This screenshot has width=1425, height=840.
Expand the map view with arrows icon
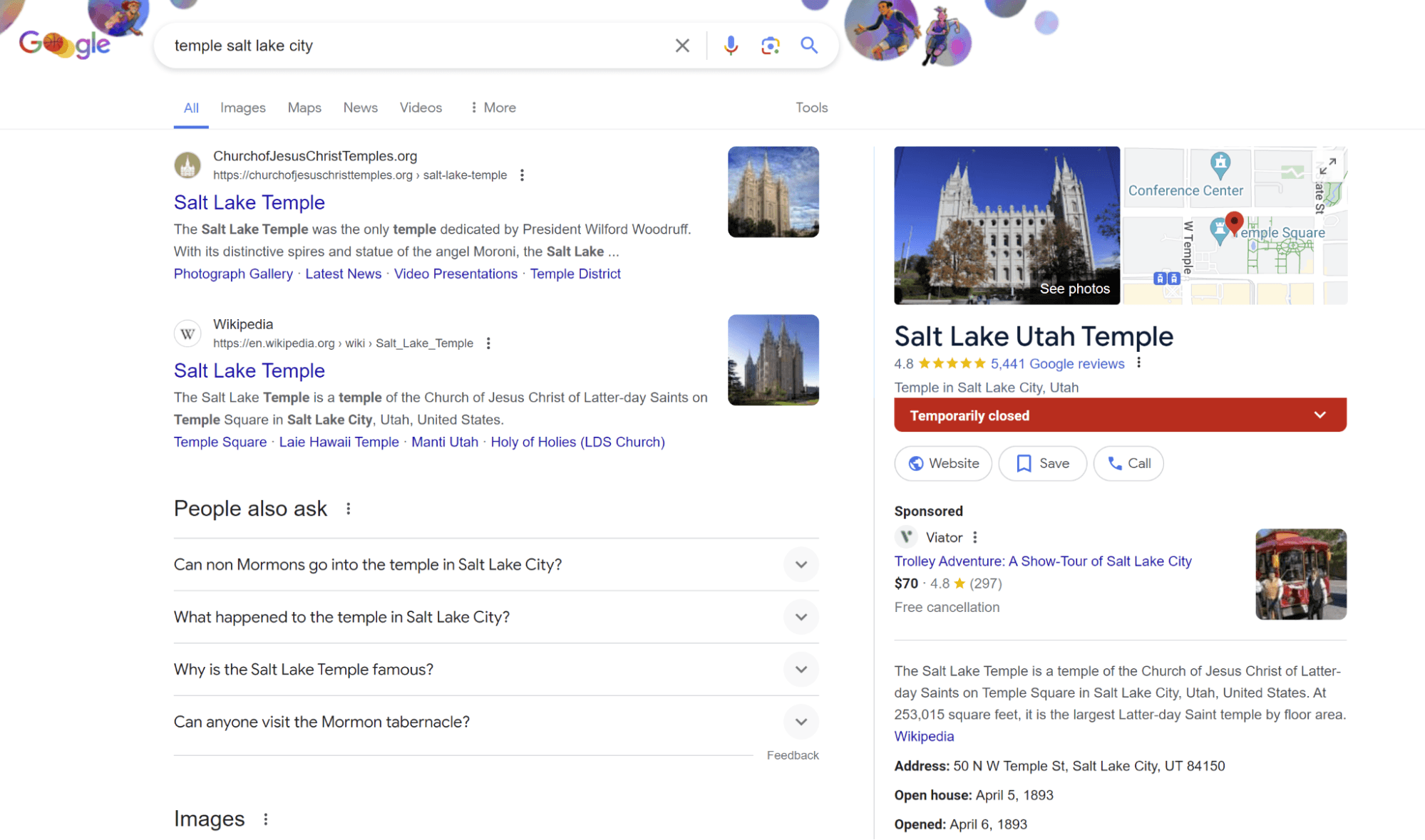tap(1327, 167)
